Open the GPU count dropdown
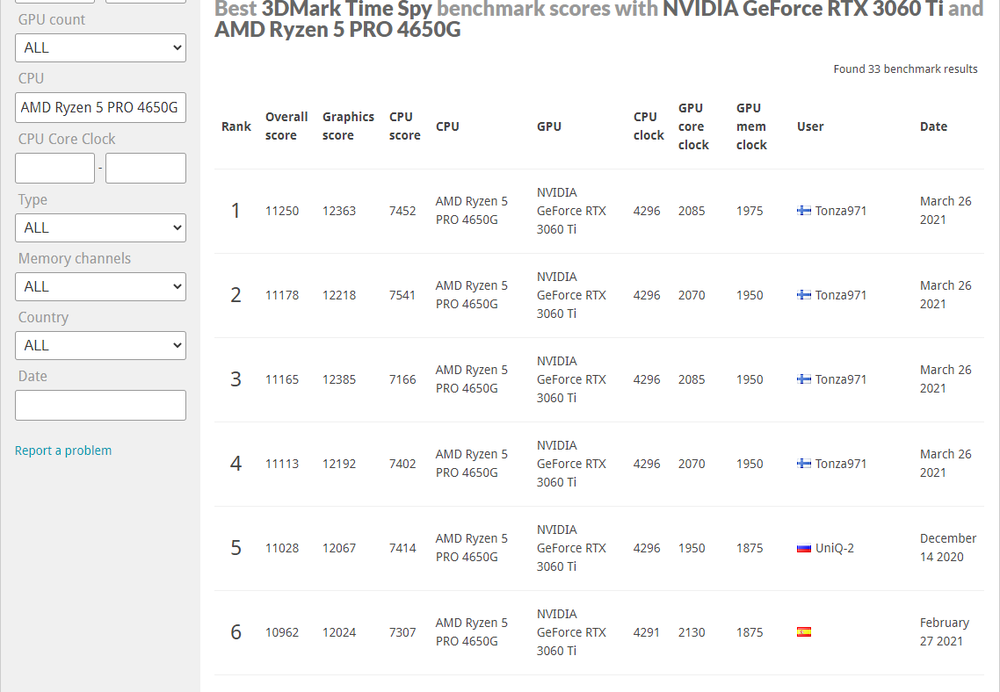 (100, 47)
